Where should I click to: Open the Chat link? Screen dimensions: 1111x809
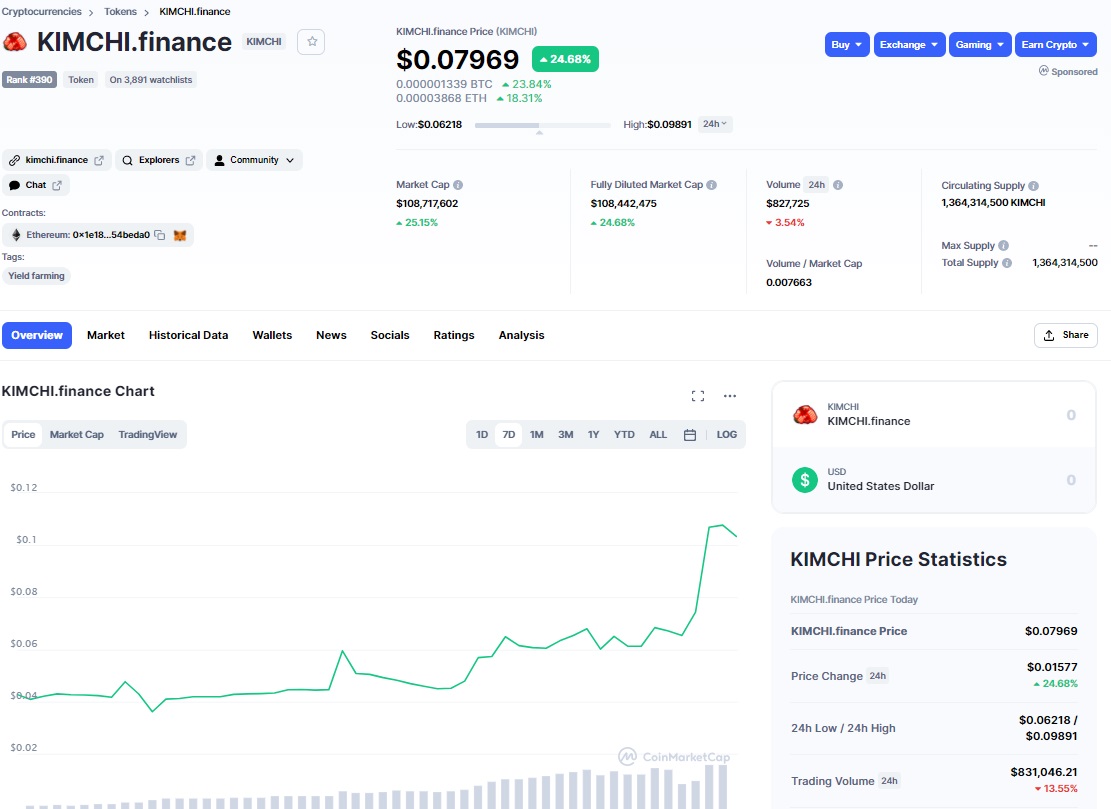pos(35,186)
